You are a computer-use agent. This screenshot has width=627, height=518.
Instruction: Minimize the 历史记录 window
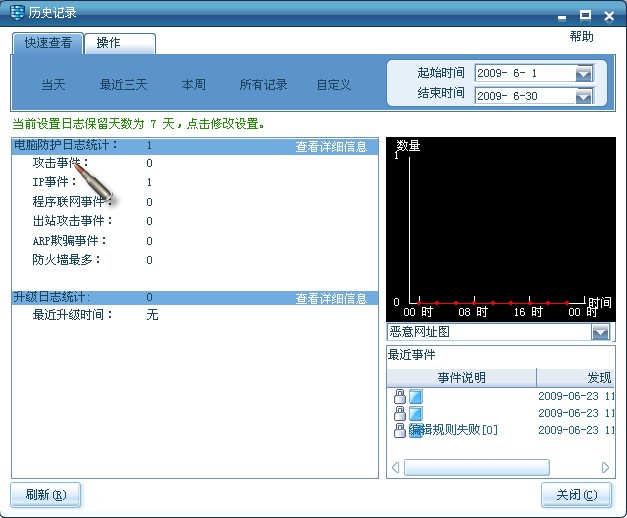tap(562, 17)
